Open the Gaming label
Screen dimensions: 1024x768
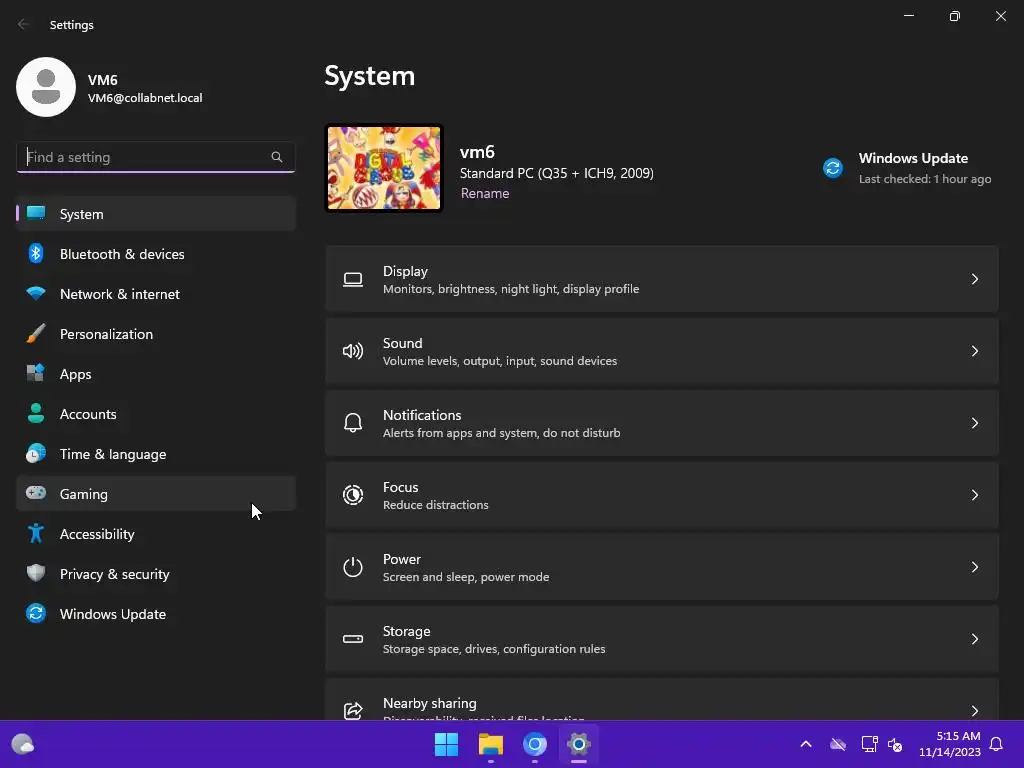[x=84, y=494]
